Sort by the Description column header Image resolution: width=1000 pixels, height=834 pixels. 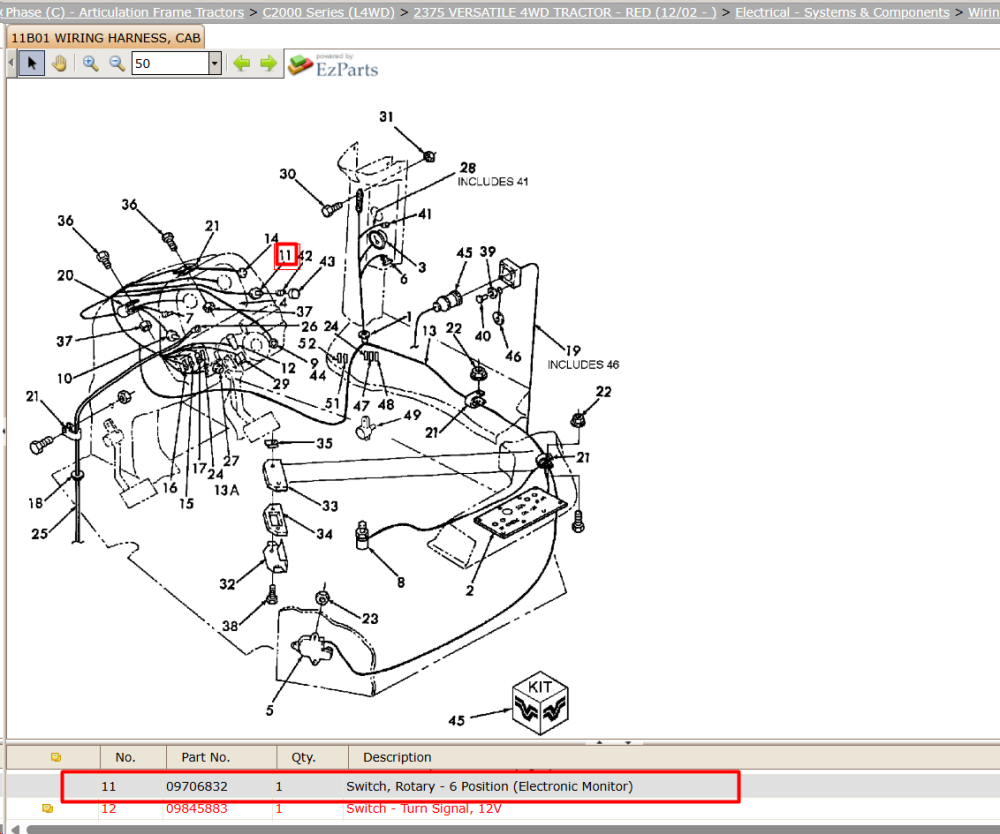coord(397,757)
